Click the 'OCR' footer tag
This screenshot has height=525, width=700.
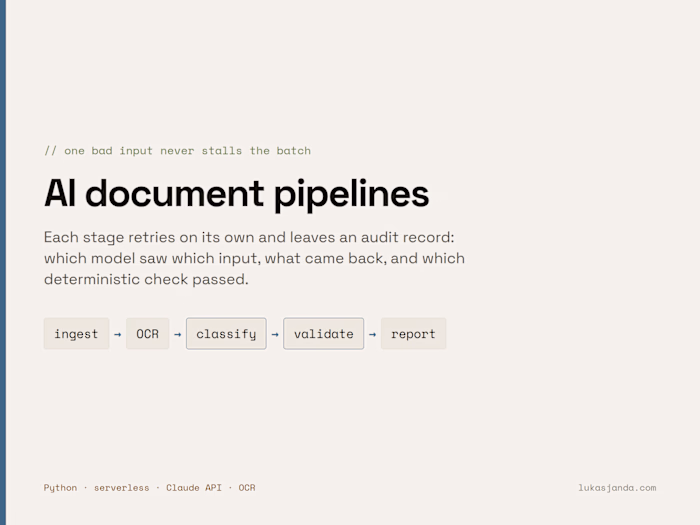[x=247, y=488]
